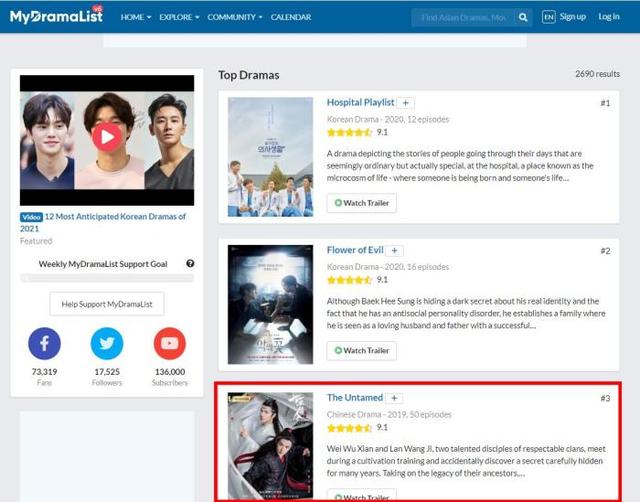Open the EN language selector

549,17
